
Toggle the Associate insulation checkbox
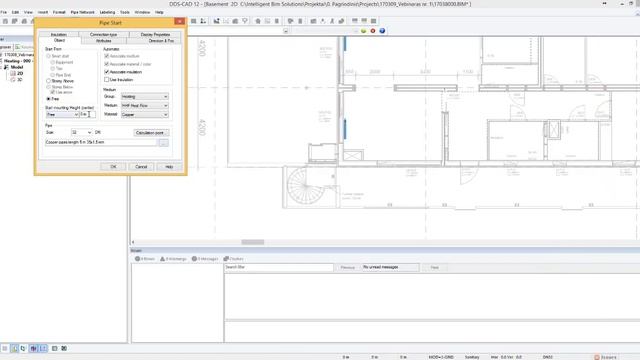pos(107,72)
